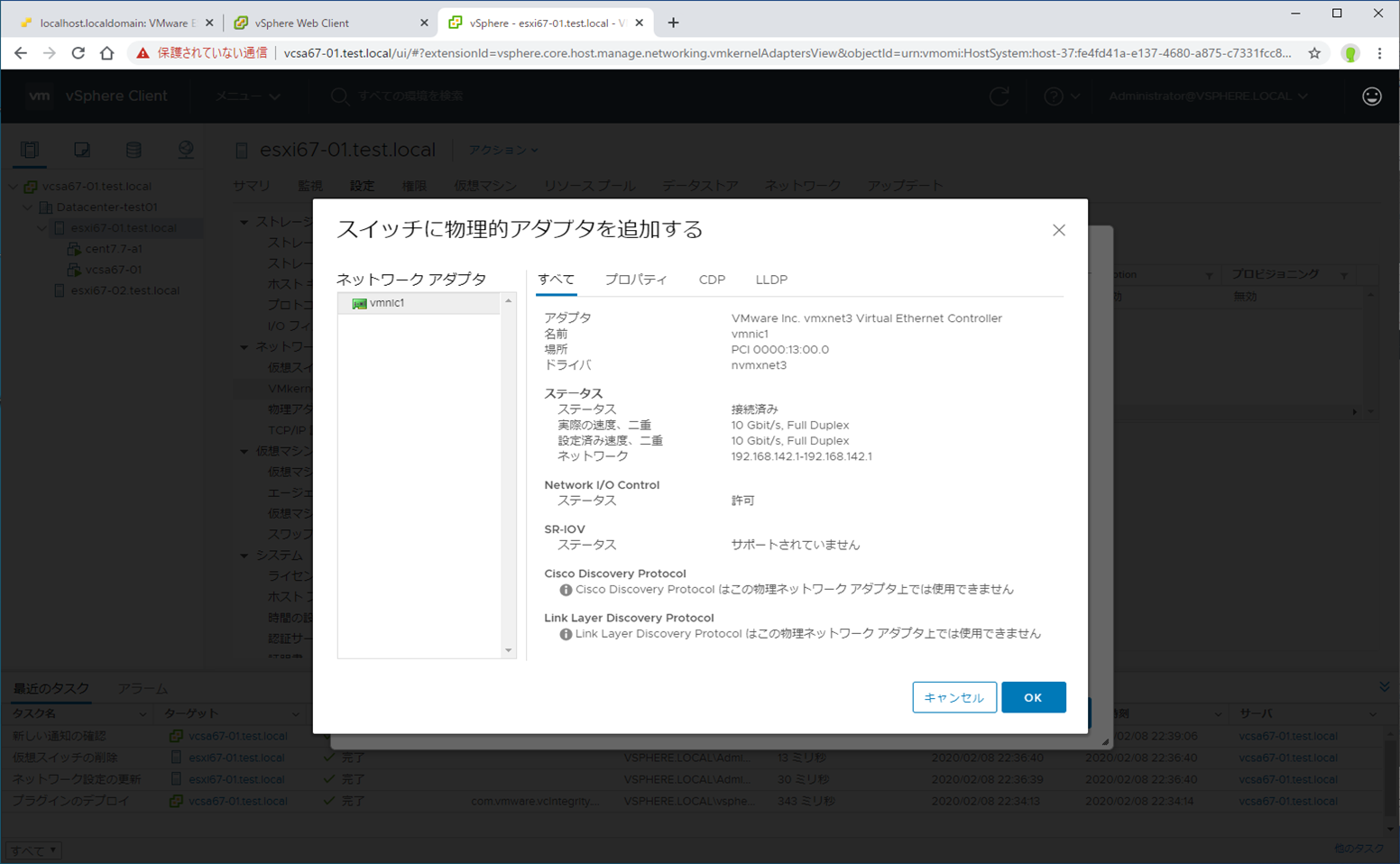This screenshot has width=1400, height=864.
Task: Open the データストア tab
Action: coord(700,186)
